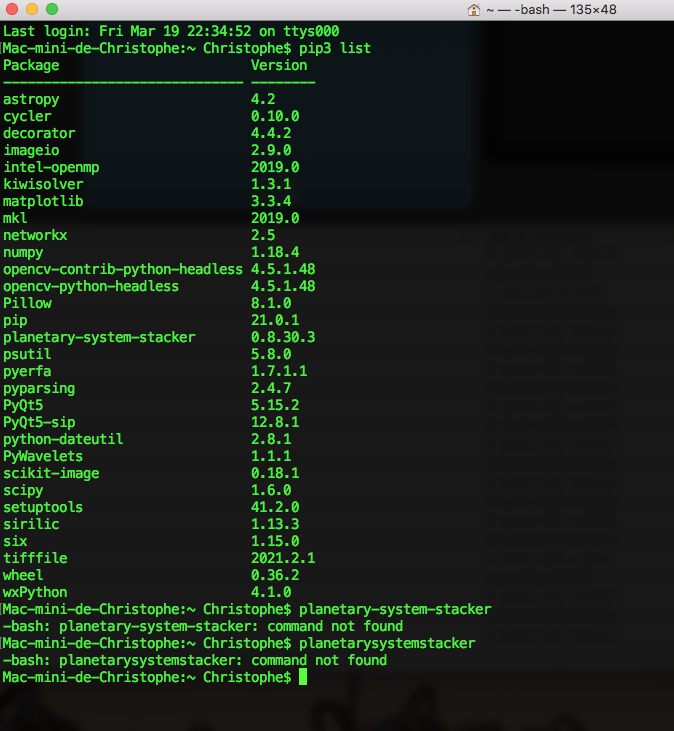Click version '12.8.1' of PyQt5-sip

click(275, 422)
